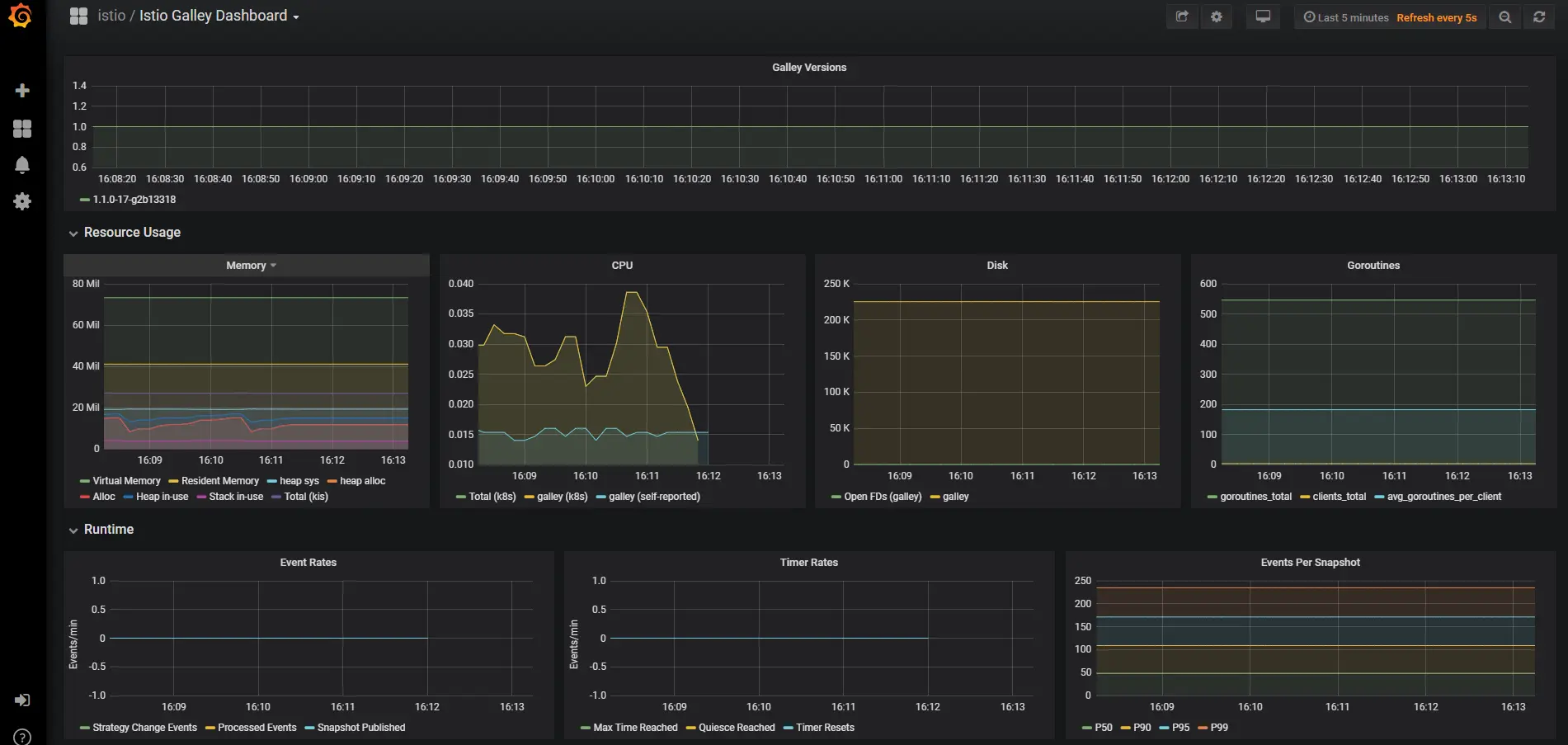This screenshot has width=1568, height=745.
Task: Toggle heap sys series in legend
Action: click(x=299, y=481)
